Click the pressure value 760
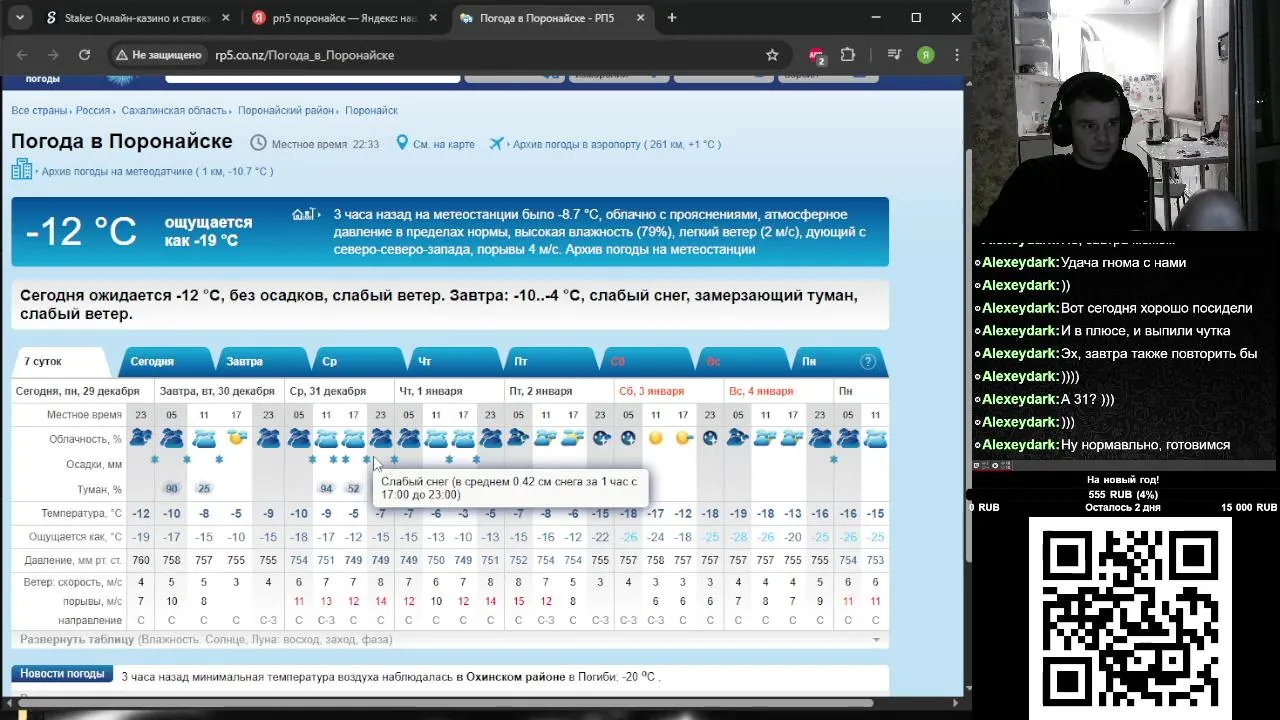Viewport: 1280px width, 720px height. click(141, 561)
